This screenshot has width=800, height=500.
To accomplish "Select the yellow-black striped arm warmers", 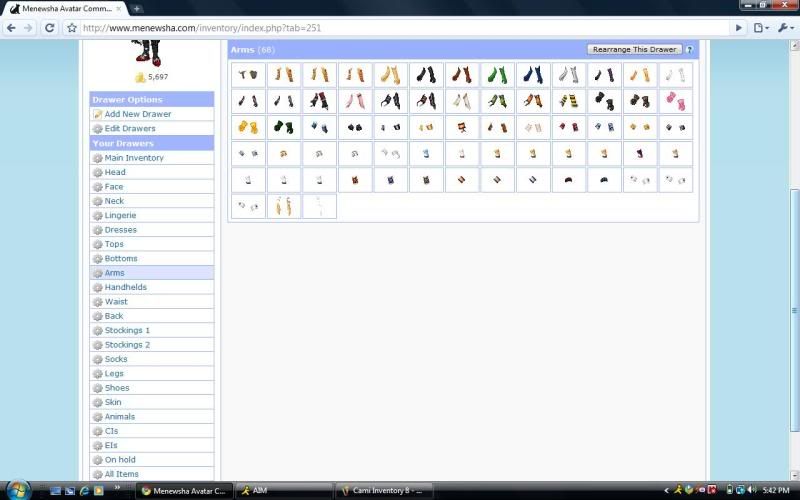I will (569, 101).
